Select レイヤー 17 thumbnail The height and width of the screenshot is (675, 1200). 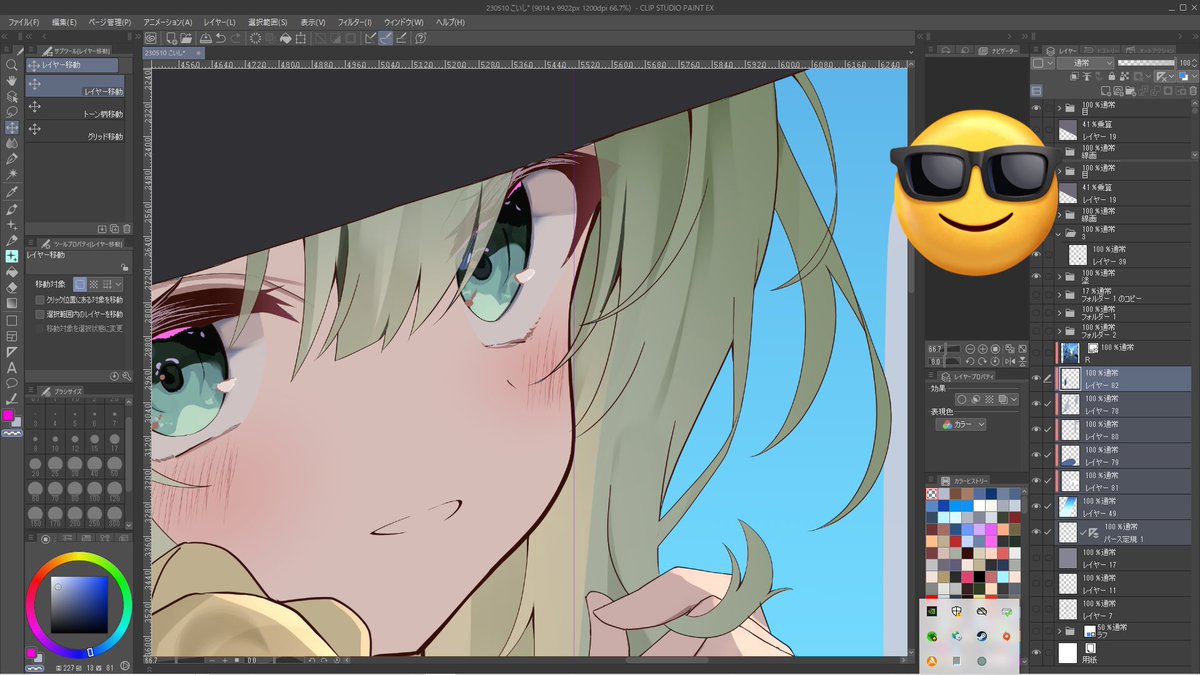[1068, 558]
